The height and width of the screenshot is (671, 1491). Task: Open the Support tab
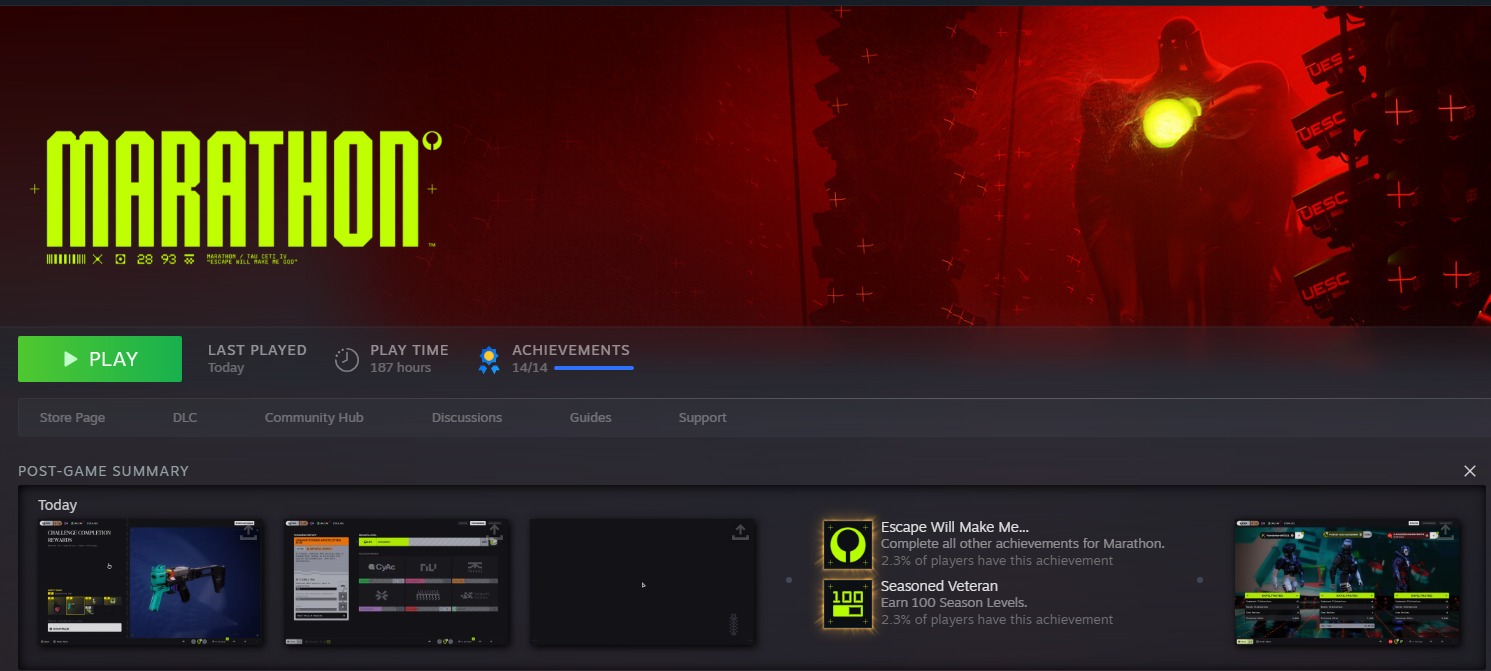tap(702, 418)
